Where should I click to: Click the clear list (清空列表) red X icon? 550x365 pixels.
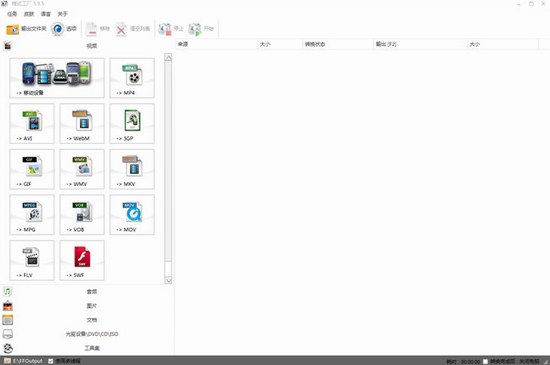point(121,29)
